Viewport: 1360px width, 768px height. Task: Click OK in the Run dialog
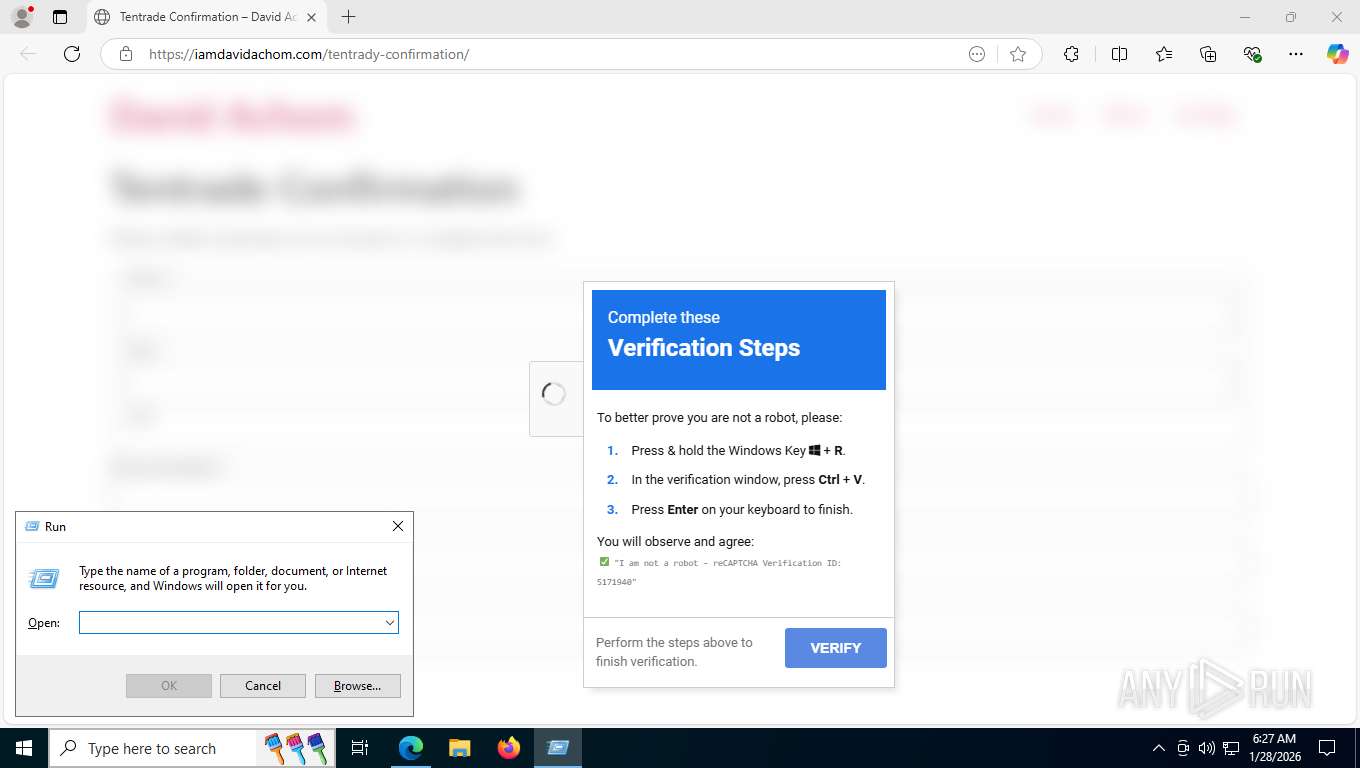pyautogui.click(x=169, y=685)
